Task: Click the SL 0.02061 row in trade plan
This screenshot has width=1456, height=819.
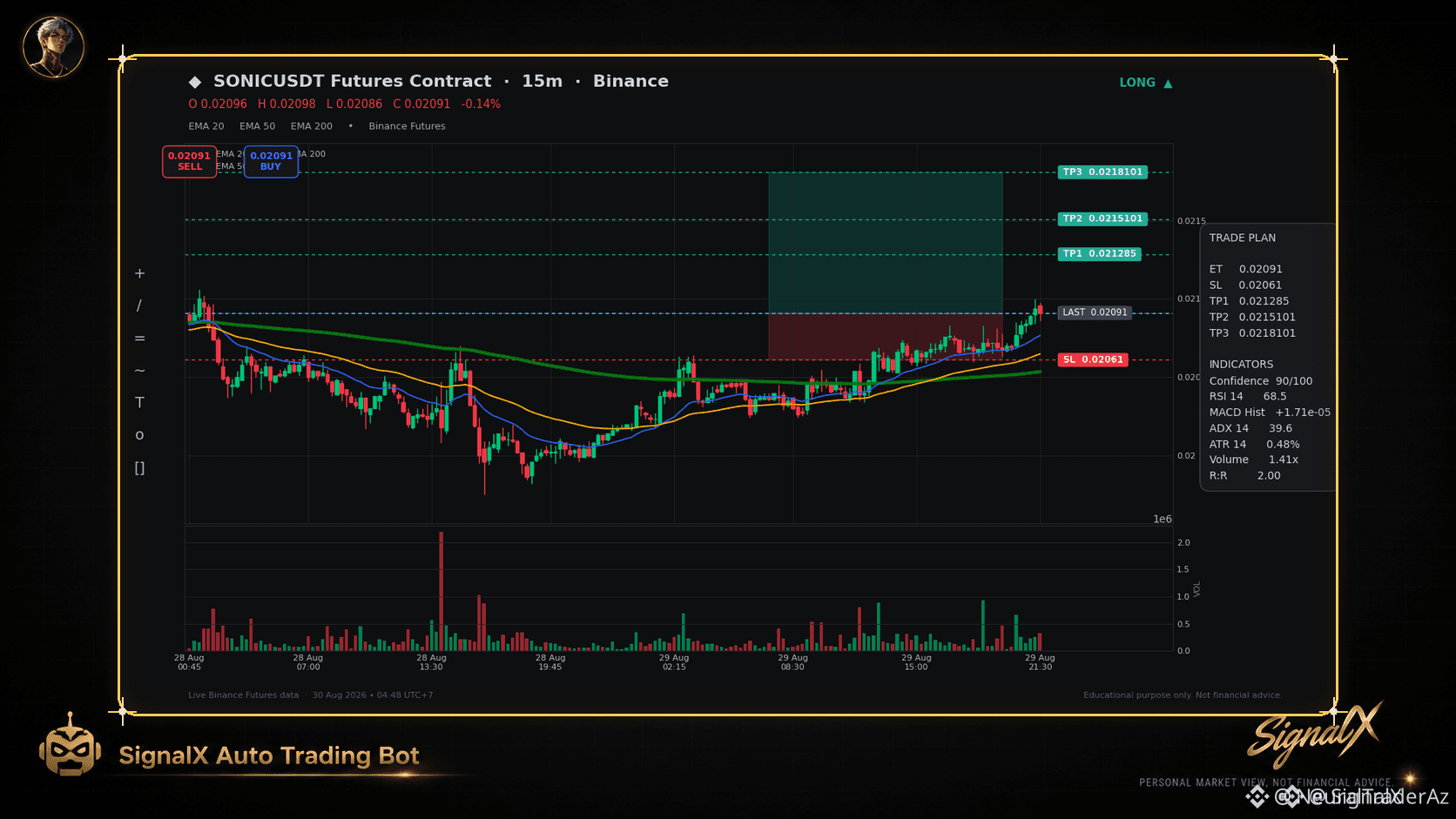Action: (x=1245, y=285)
